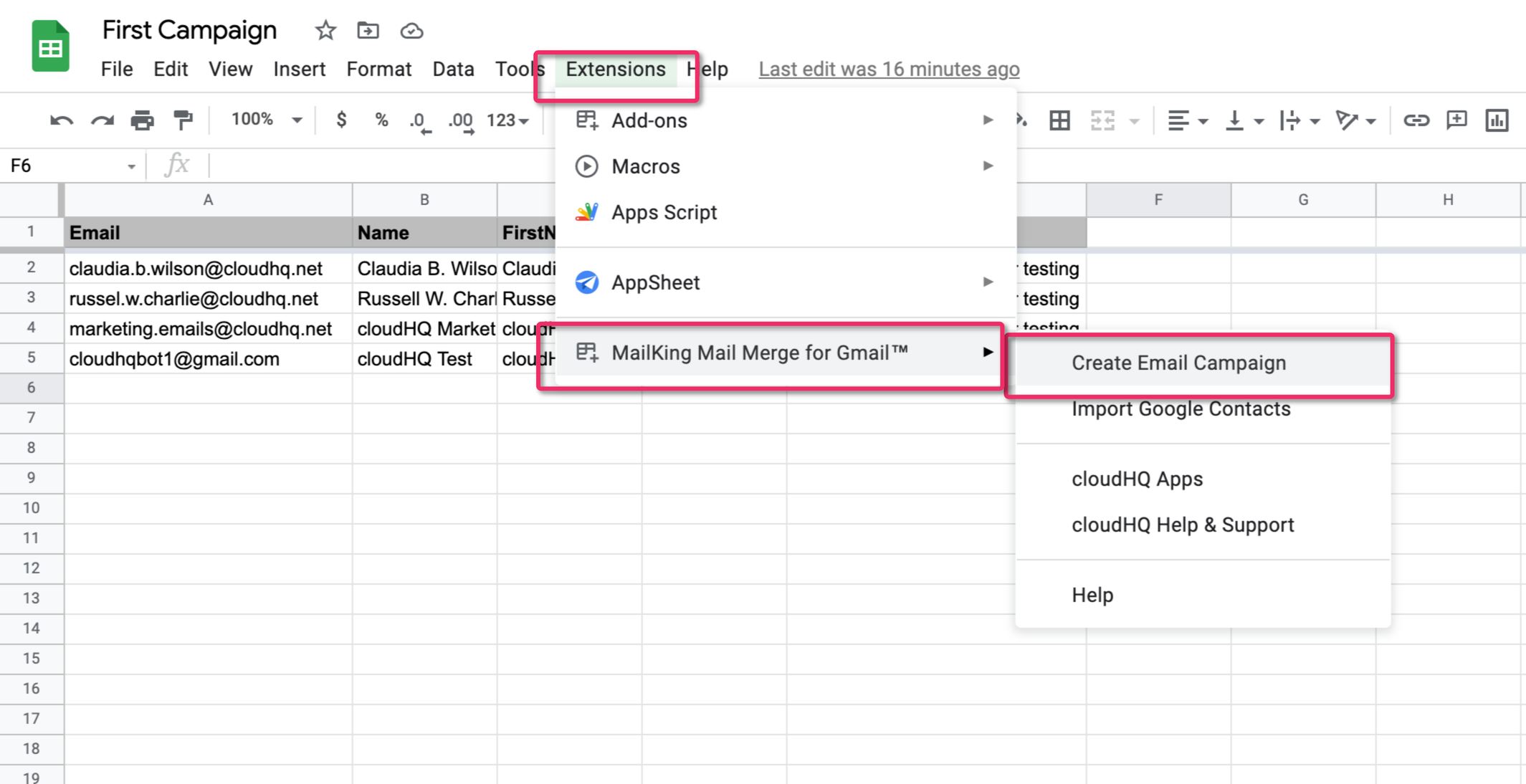Expand the Macros submenu
The width and height of the screenshot is (1526, 784).
tap(786, 166)
